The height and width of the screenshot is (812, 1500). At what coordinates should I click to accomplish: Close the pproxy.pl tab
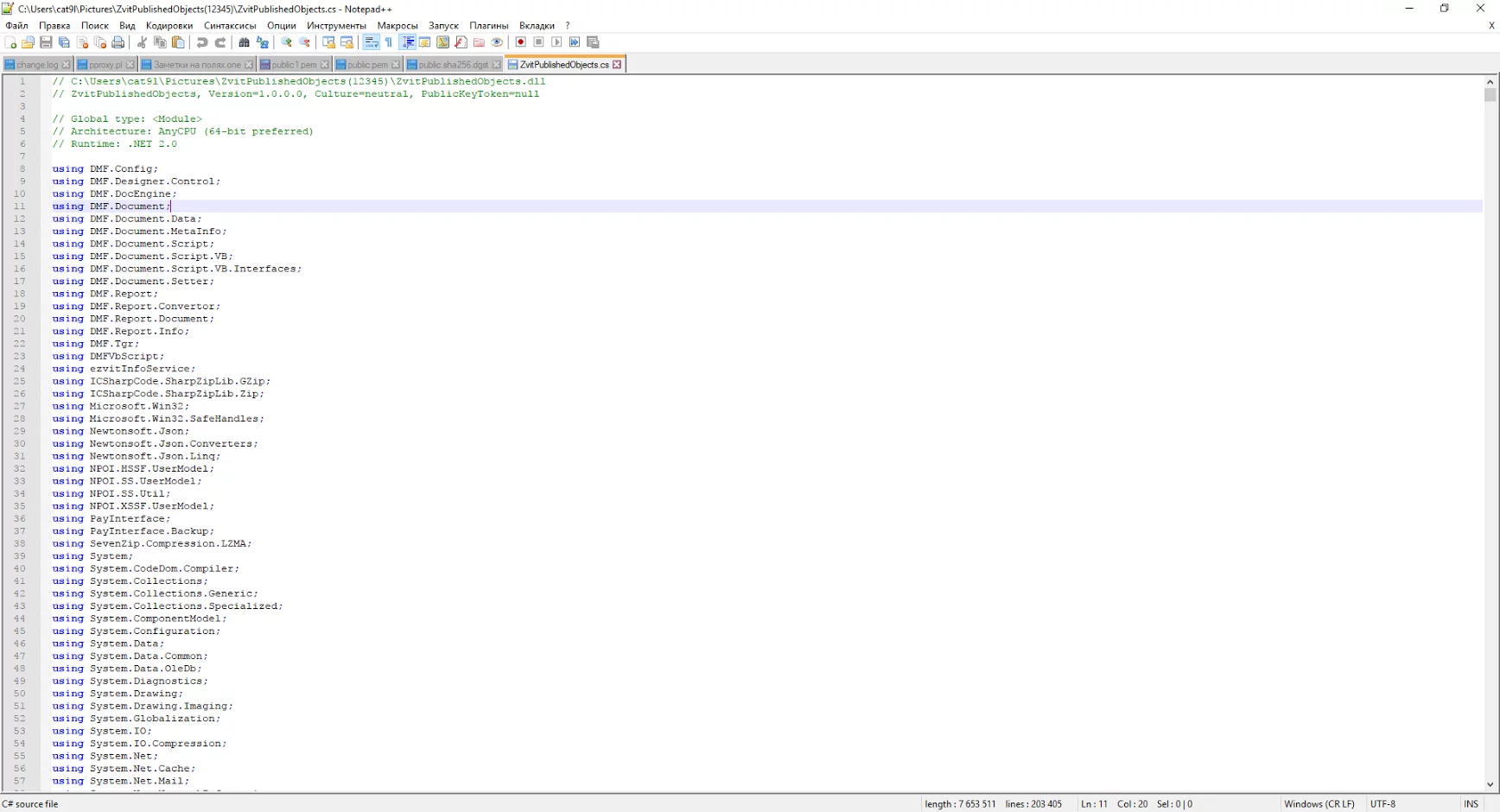pos(130,65)
